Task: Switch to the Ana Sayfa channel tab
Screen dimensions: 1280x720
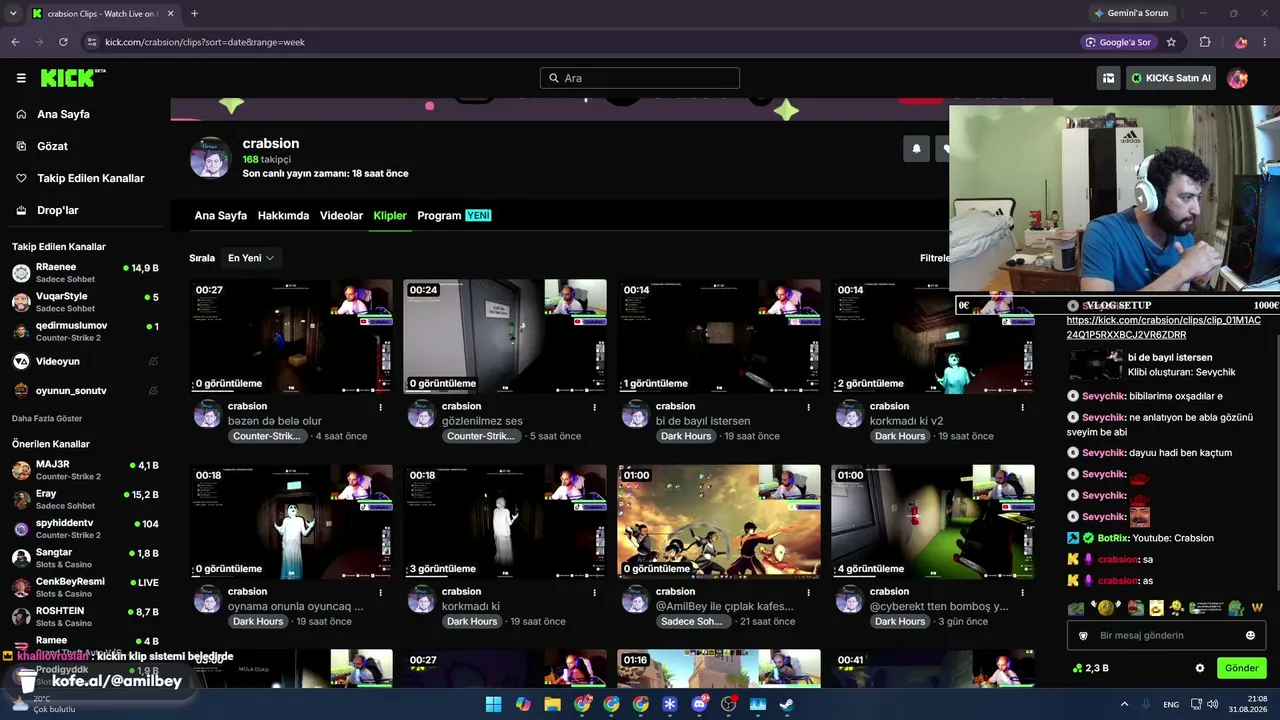Action: (x=220, y=216)
